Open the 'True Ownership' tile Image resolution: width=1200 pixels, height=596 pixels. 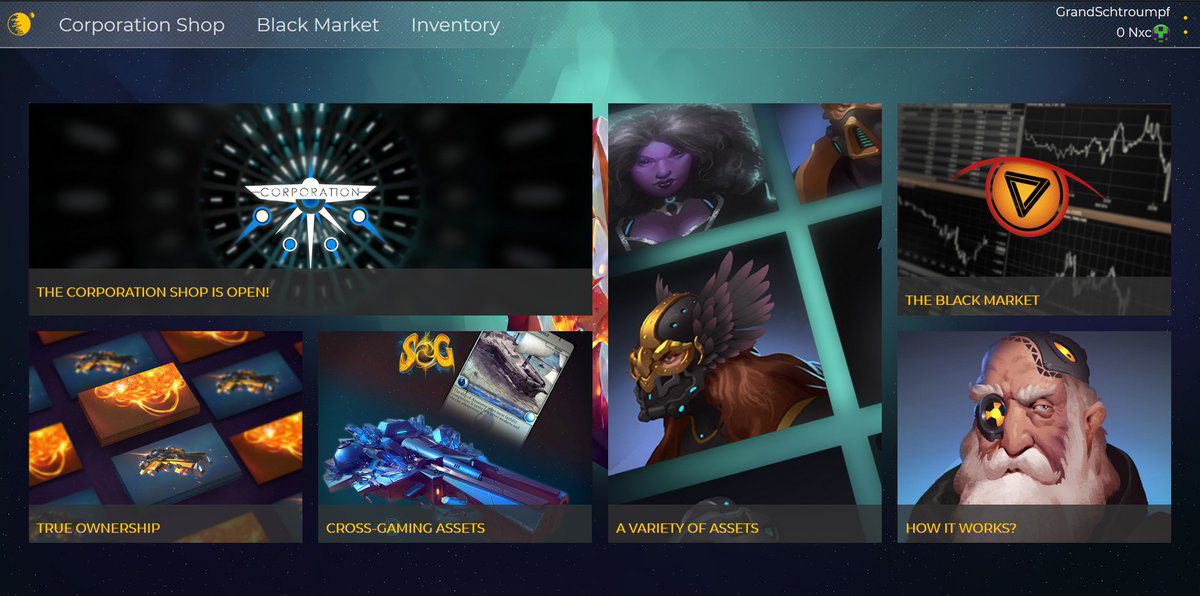click(165, 437)
